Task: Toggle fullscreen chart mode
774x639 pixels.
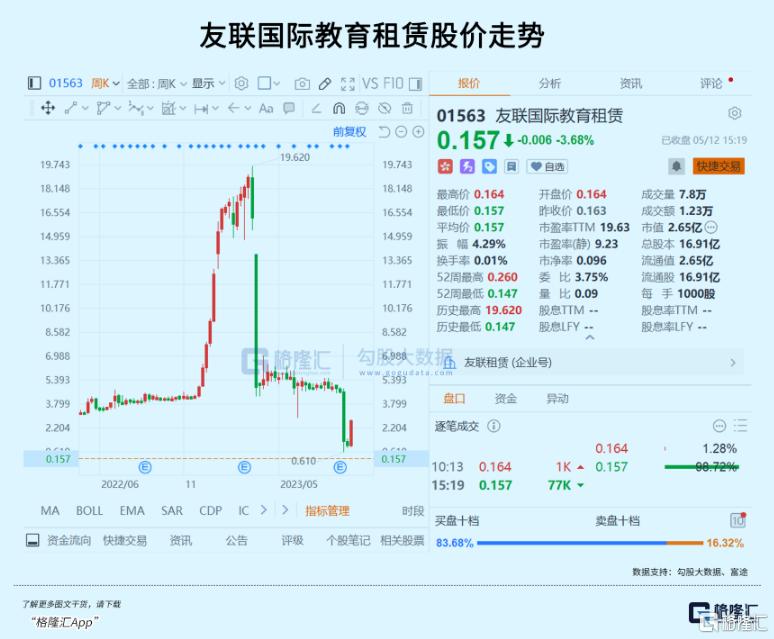Action: click(348, 84)
